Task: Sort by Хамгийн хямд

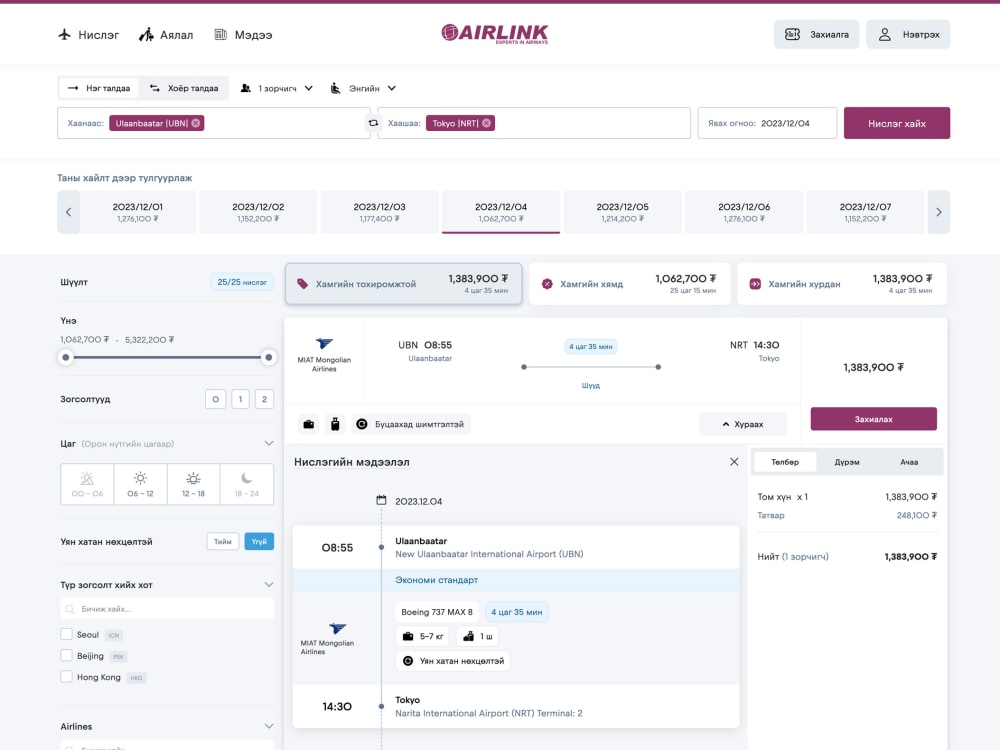Action: click(x=629, y=284)
